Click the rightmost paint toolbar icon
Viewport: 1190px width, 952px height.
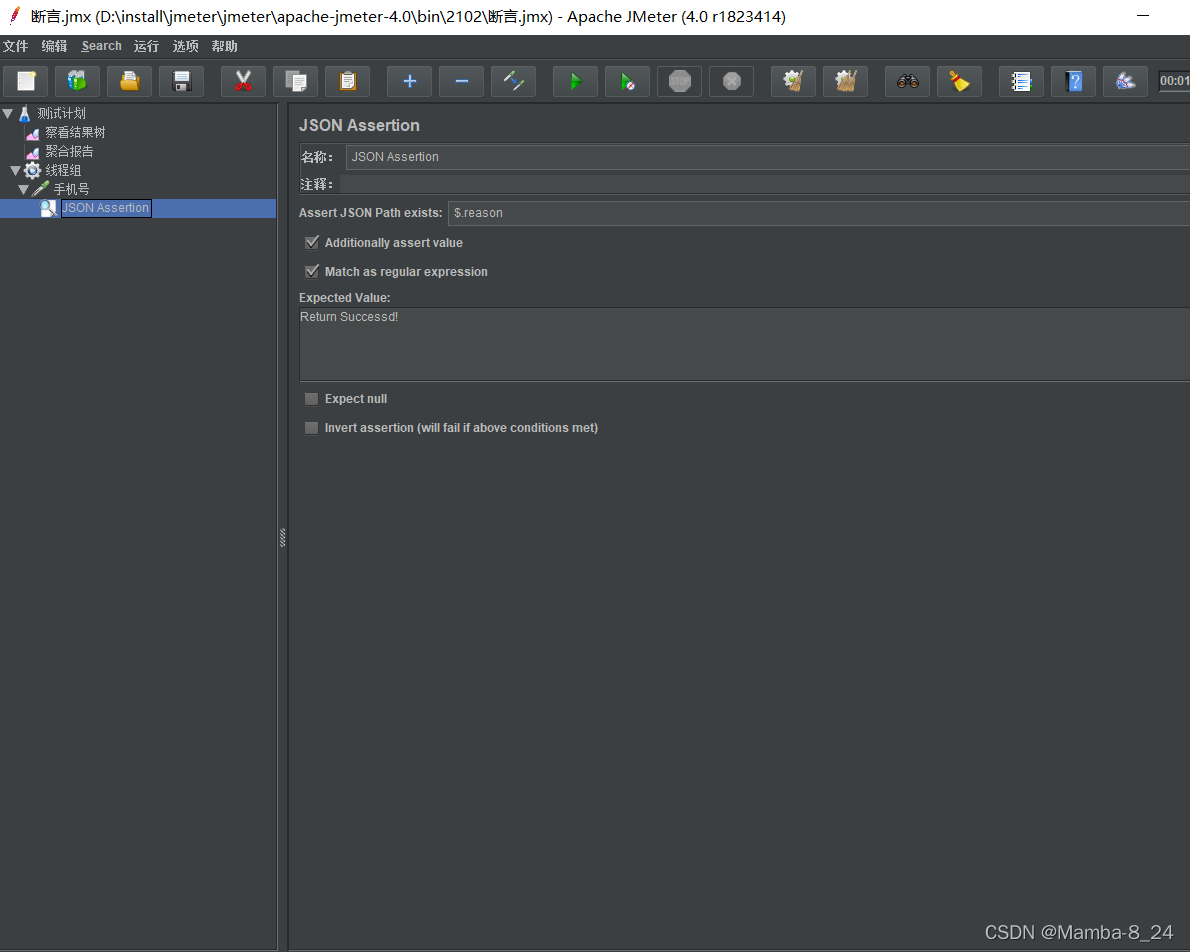pos(1125,81)
